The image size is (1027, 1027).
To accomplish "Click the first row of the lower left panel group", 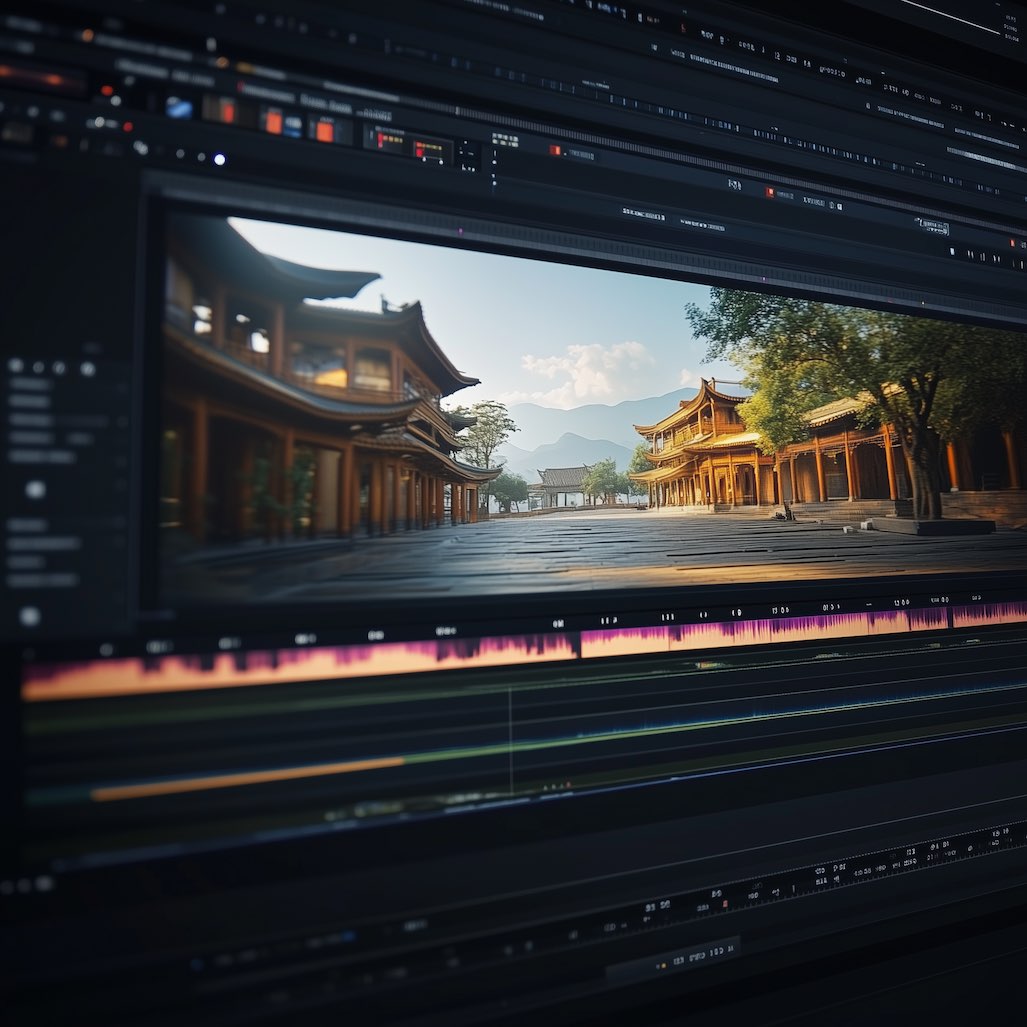I will [28, 525].
